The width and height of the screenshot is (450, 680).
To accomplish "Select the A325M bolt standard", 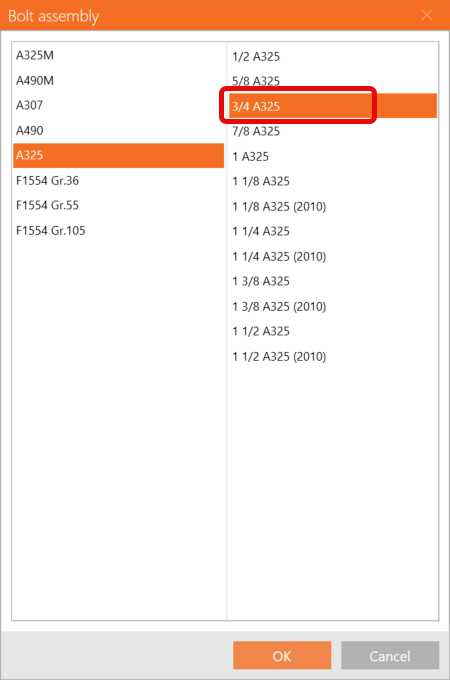I will (x=118, y=56).
